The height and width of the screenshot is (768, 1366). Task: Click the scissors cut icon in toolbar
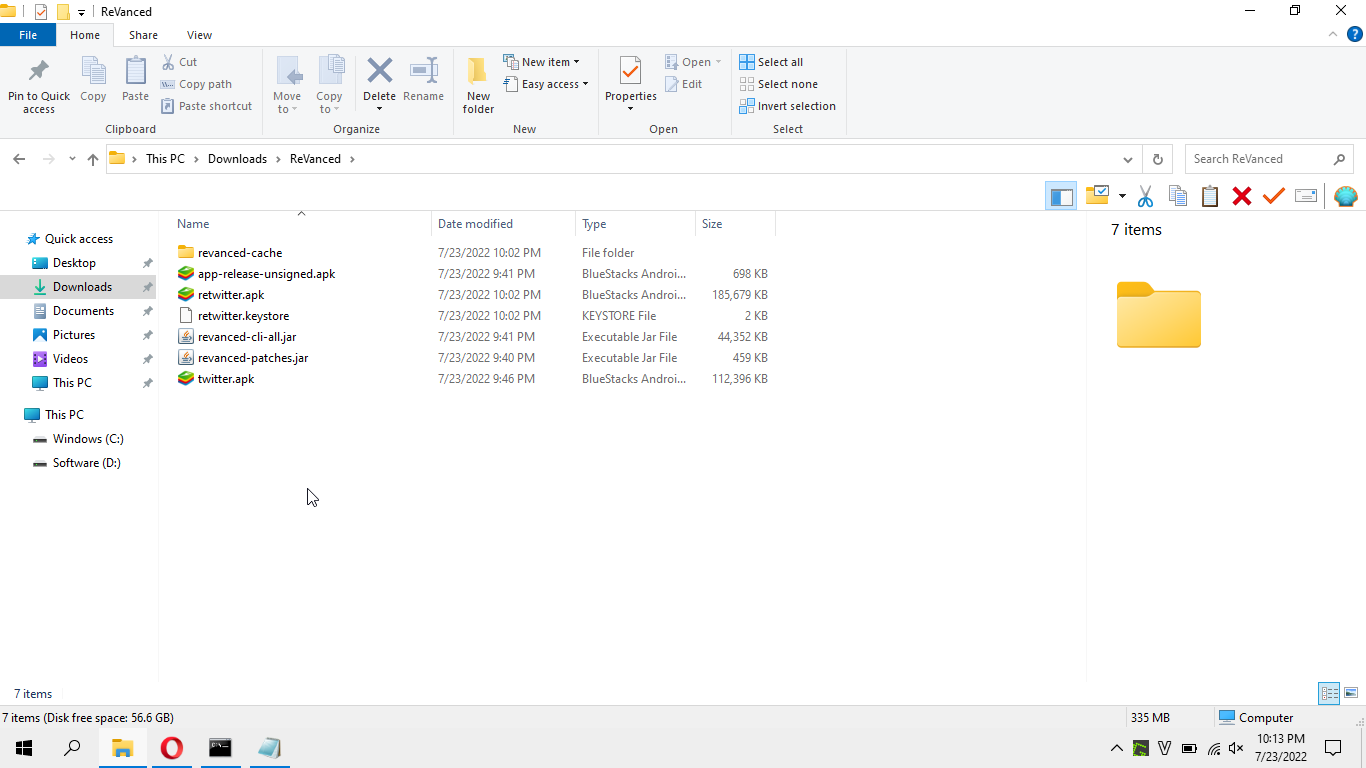tap(1146, 196)
